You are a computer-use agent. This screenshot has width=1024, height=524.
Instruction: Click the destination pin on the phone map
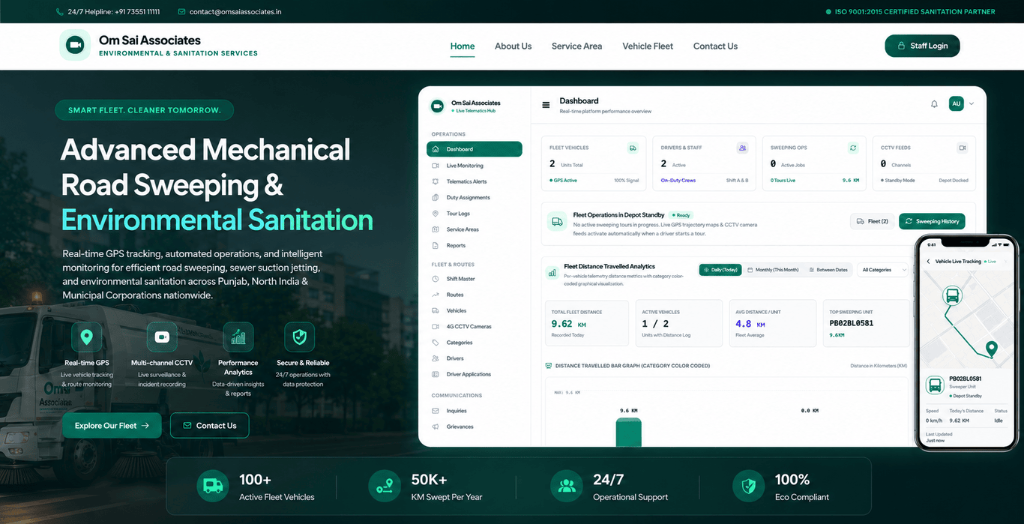click(991, 350)
